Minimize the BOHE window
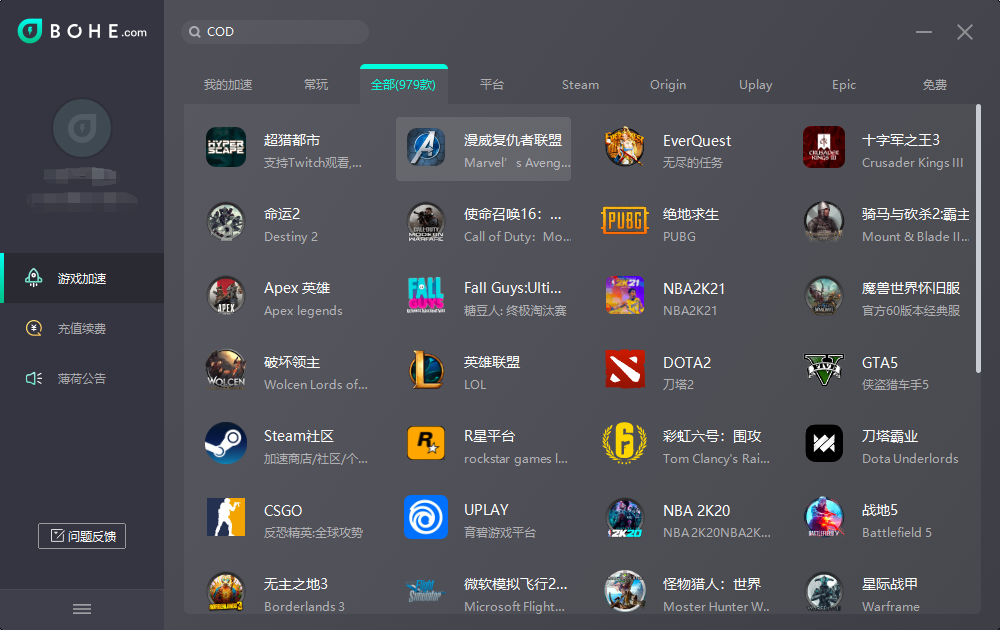1000x630 pixels. click(924, 32)
